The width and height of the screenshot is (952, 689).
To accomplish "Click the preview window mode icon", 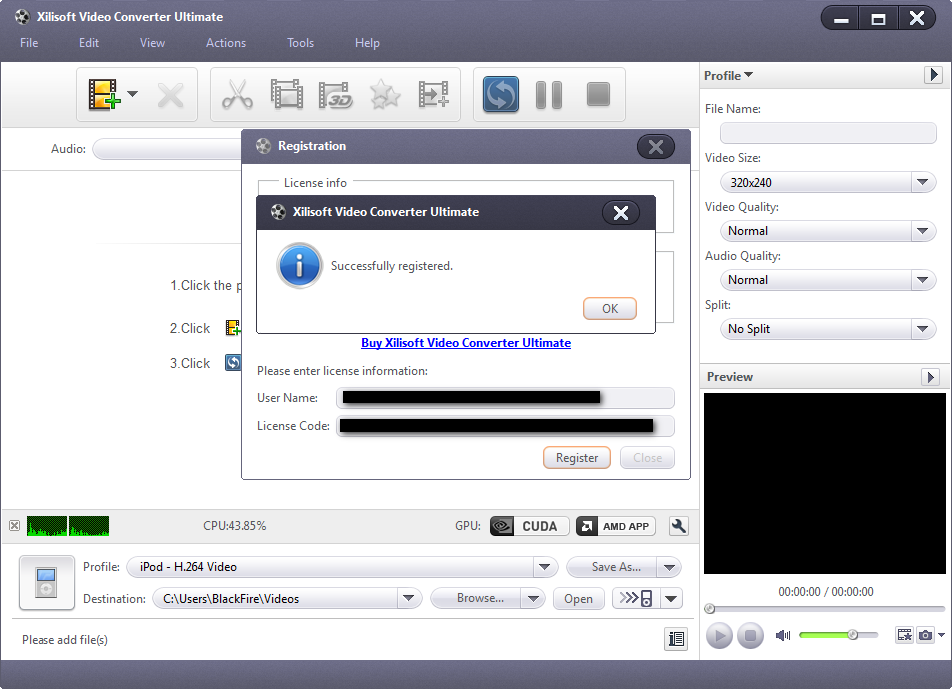I will [905, 635].
